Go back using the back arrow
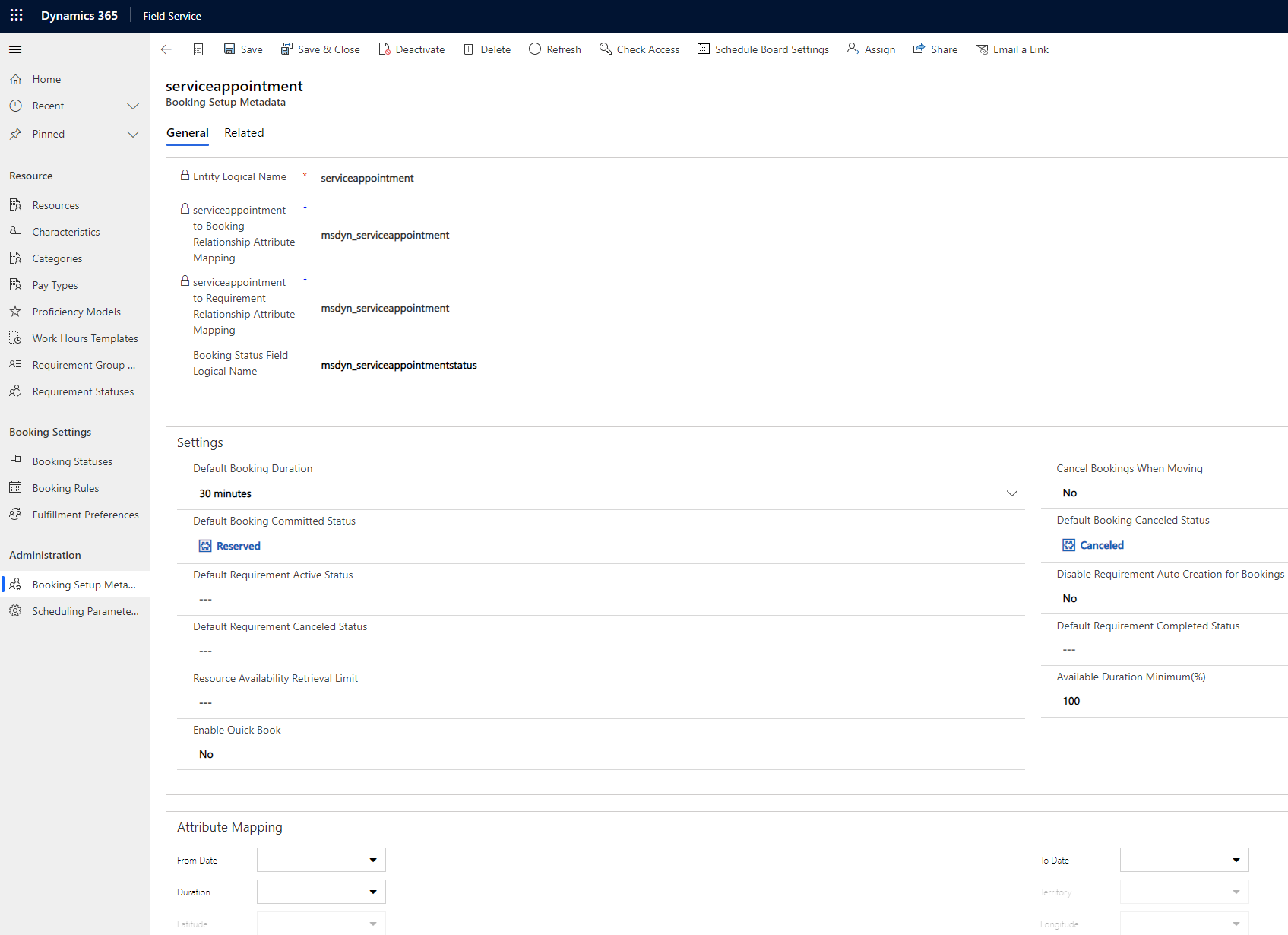1288x935 pixels. [x=166, y=49]
